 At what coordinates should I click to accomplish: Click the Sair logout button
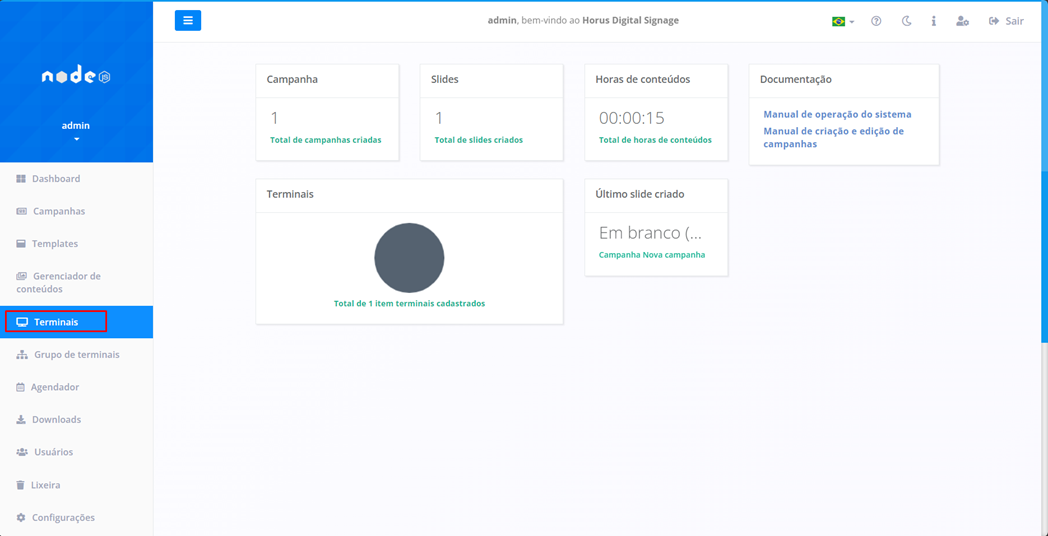click(x=1006, y=21)
